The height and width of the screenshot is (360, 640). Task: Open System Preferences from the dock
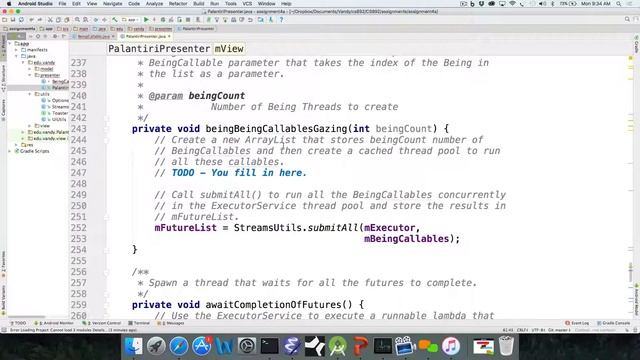247,346
